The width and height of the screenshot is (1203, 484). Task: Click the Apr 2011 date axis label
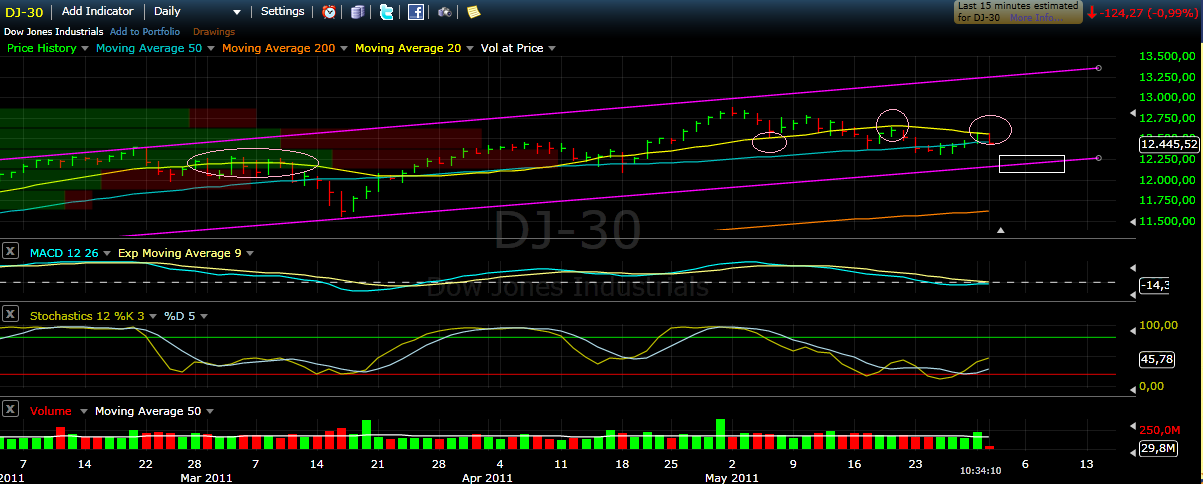click(487, 478)
